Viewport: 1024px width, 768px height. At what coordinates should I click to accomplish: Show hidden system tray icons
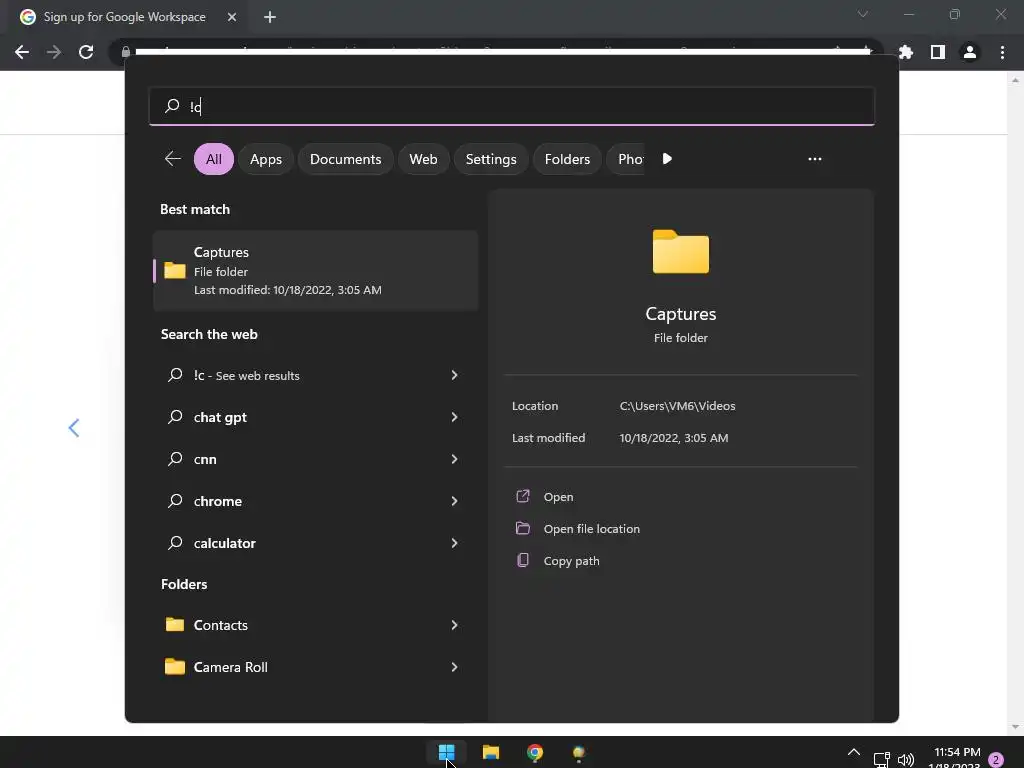click(x=853, y=752)
